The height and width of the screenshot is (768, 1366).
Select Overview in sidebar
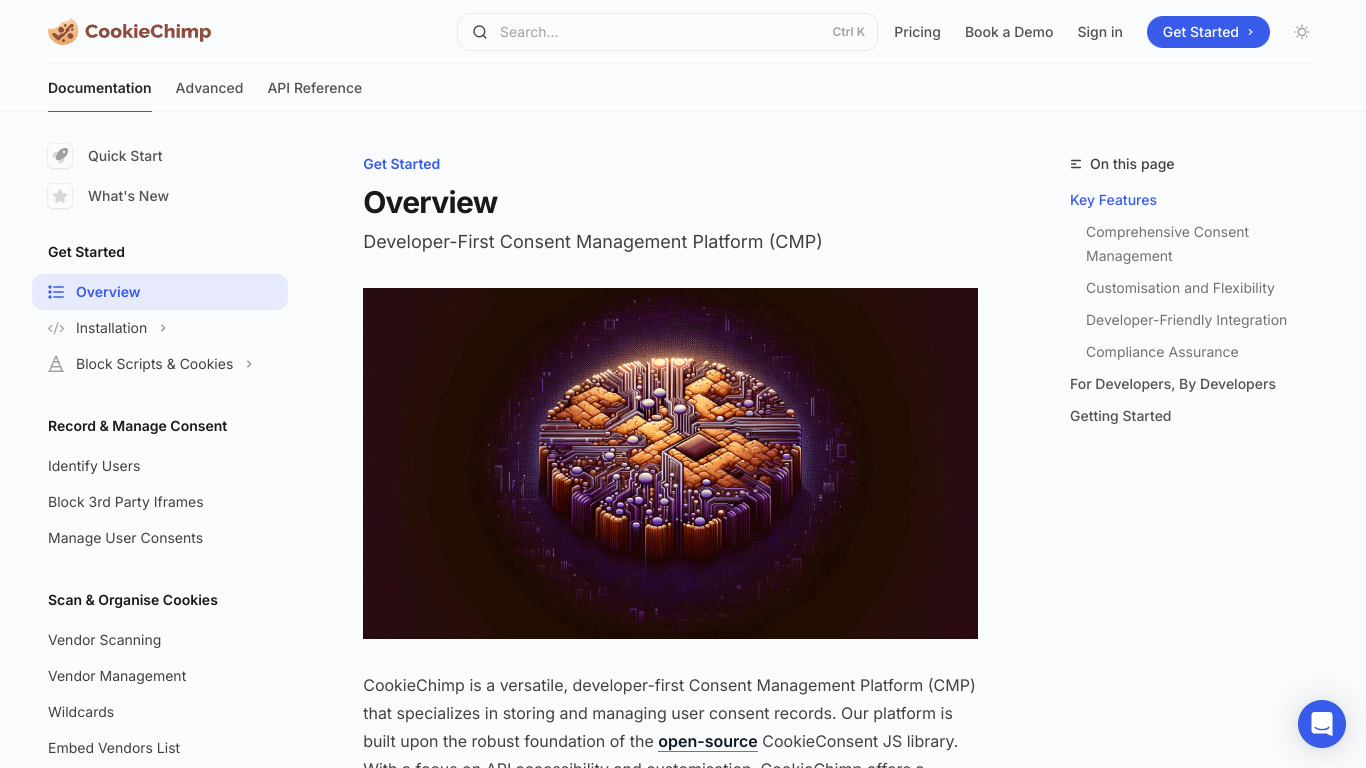160,292
